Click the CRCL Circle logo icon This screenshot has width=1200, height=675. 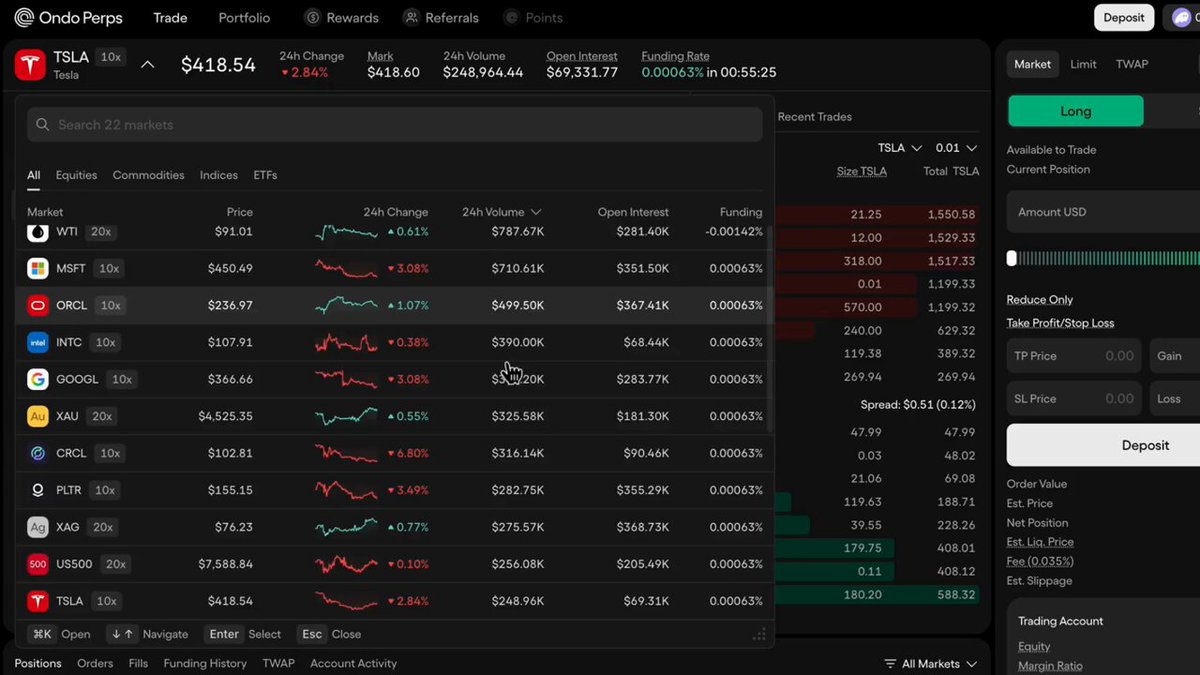pyautogui.click(x=38, y=454)
